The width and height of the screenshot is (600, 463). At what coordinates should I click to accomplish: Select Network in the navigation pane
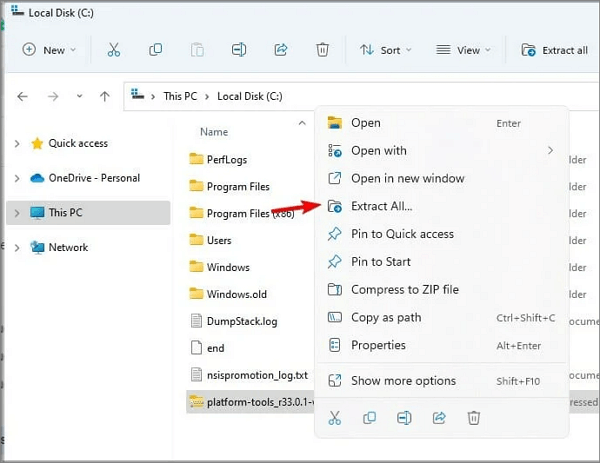tap(68, 248)
